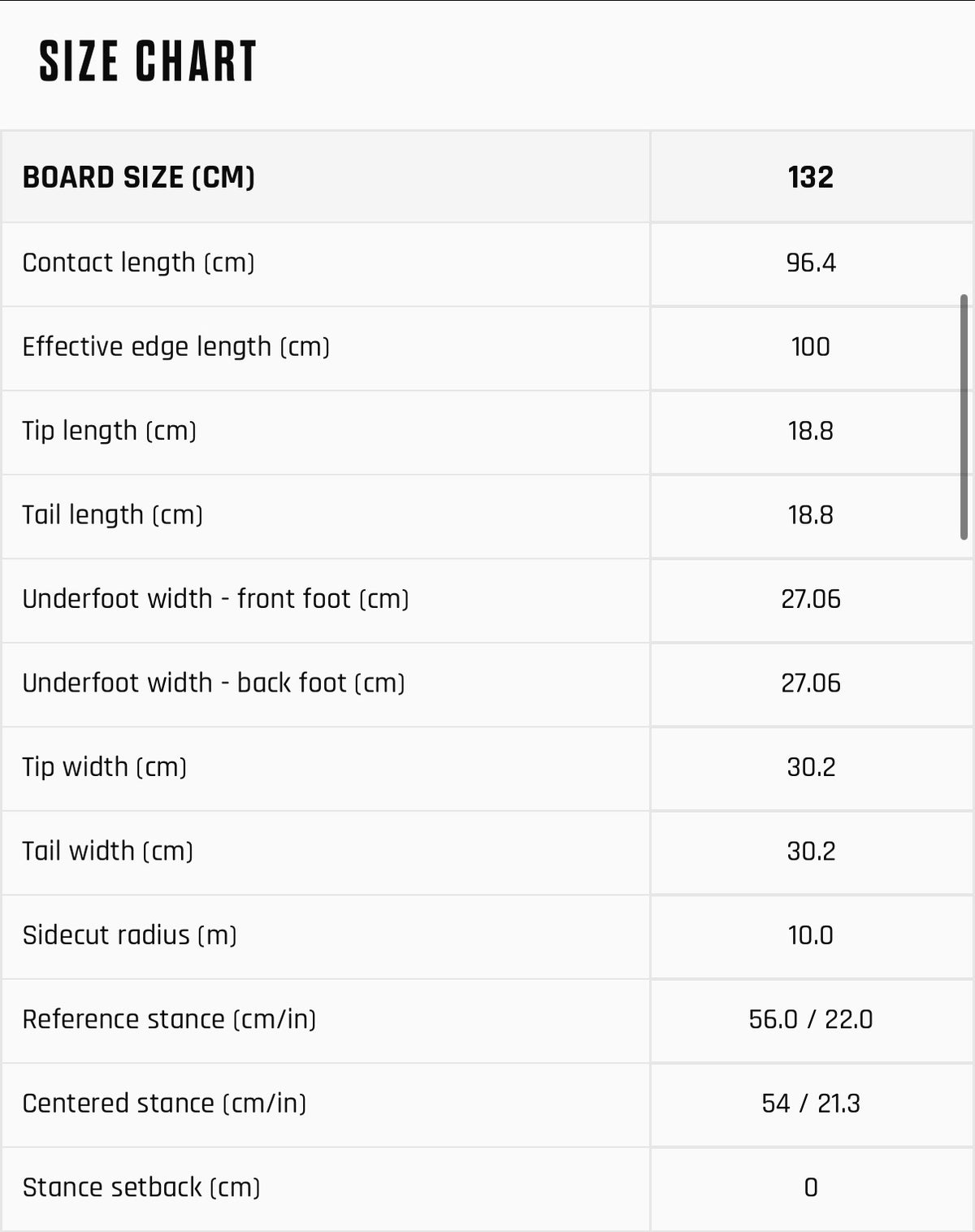This screenshot has height=1232, width=975.
Task: Select the Centered stance (cm/in) label
Action: pos(164,1104)
